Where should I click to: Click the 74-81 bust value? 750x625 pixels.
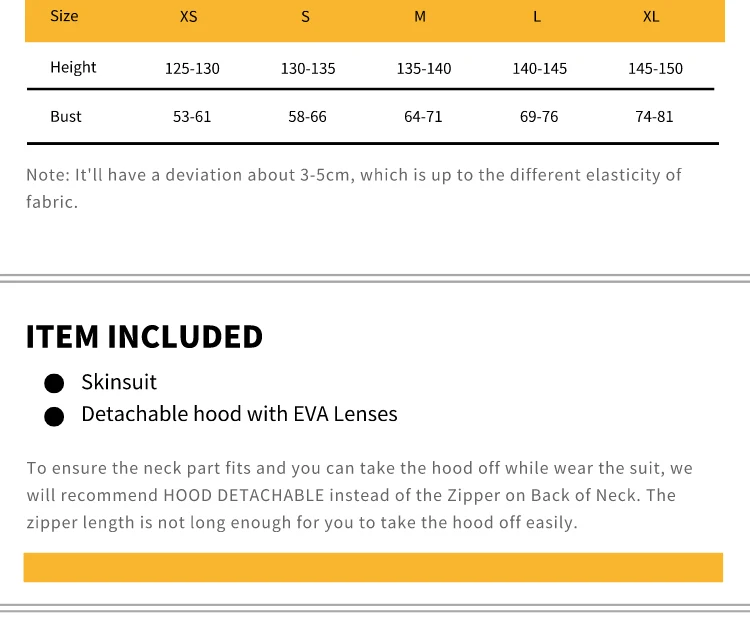pyautogui.click(x=654, y=117)
